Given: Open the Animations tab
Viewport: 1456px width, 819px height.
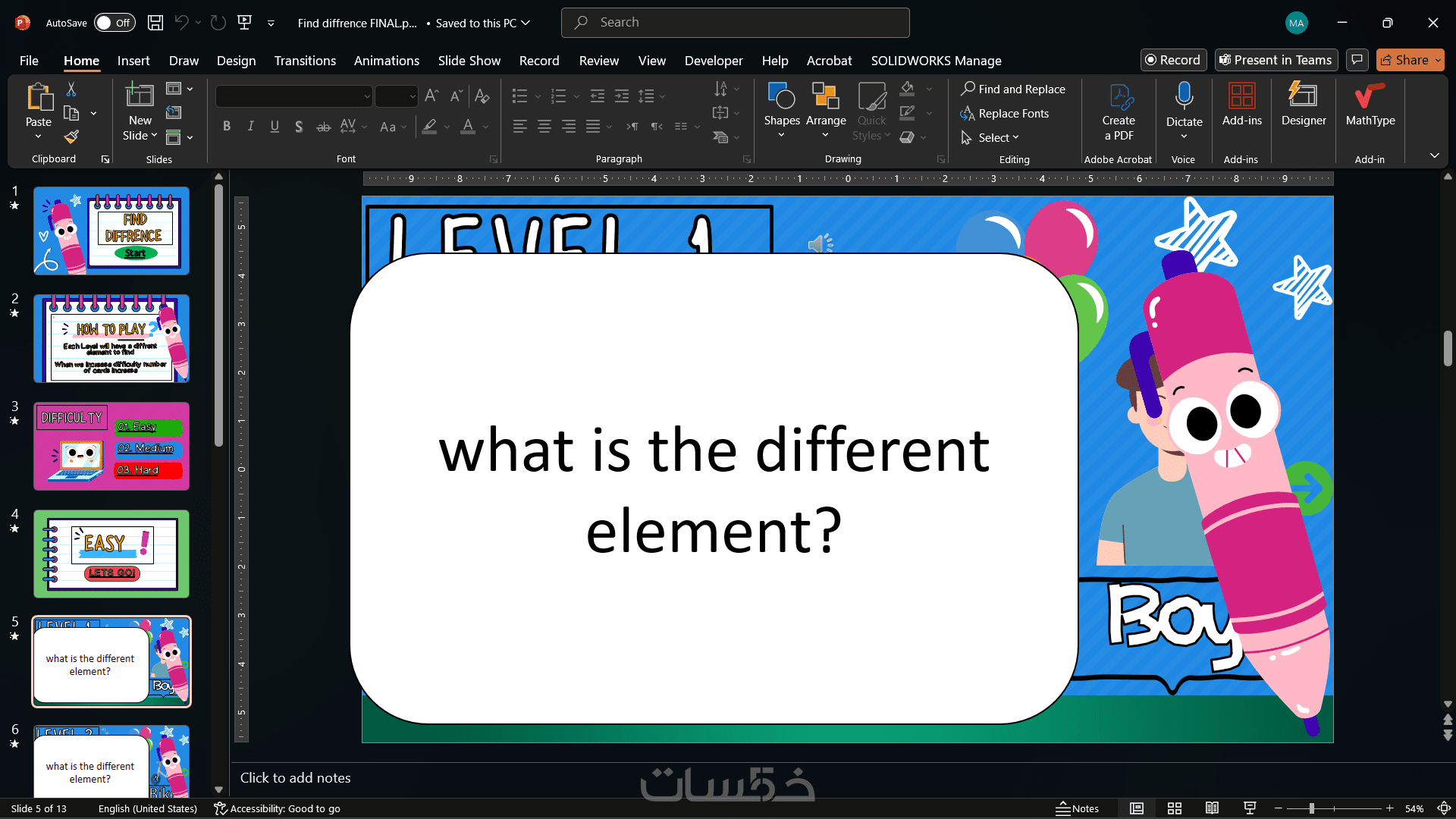Looking at the screenshot, I should (x=386, y=61).
